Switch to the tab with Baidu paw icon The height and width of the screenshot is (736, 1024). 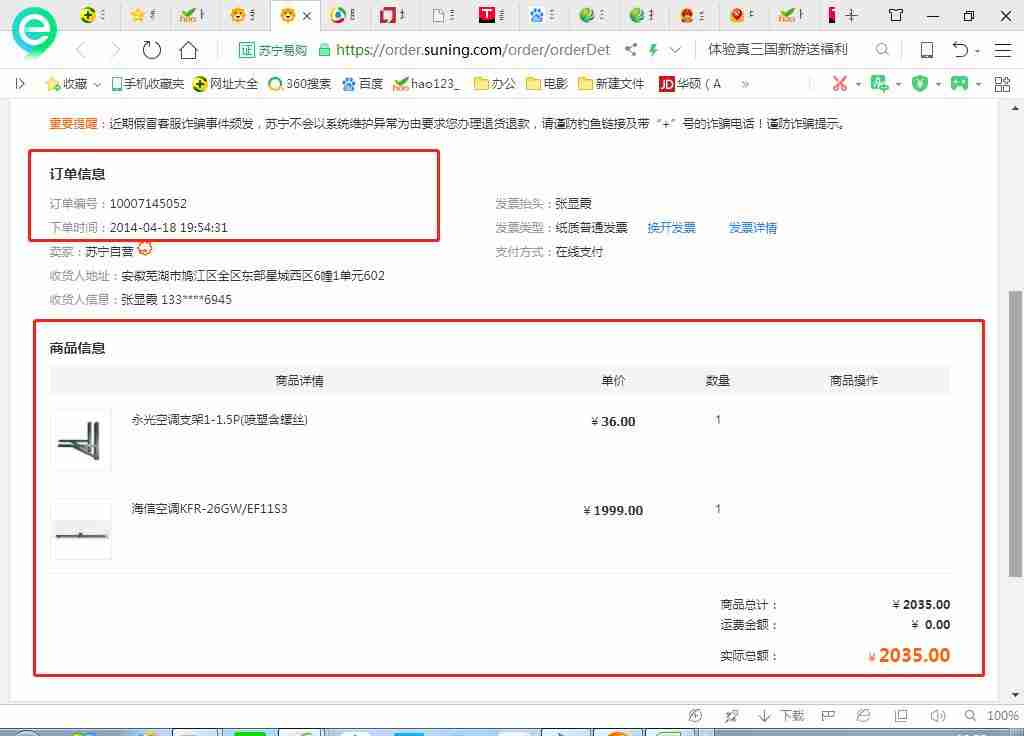pyautogui.click(x=542, y=14)
